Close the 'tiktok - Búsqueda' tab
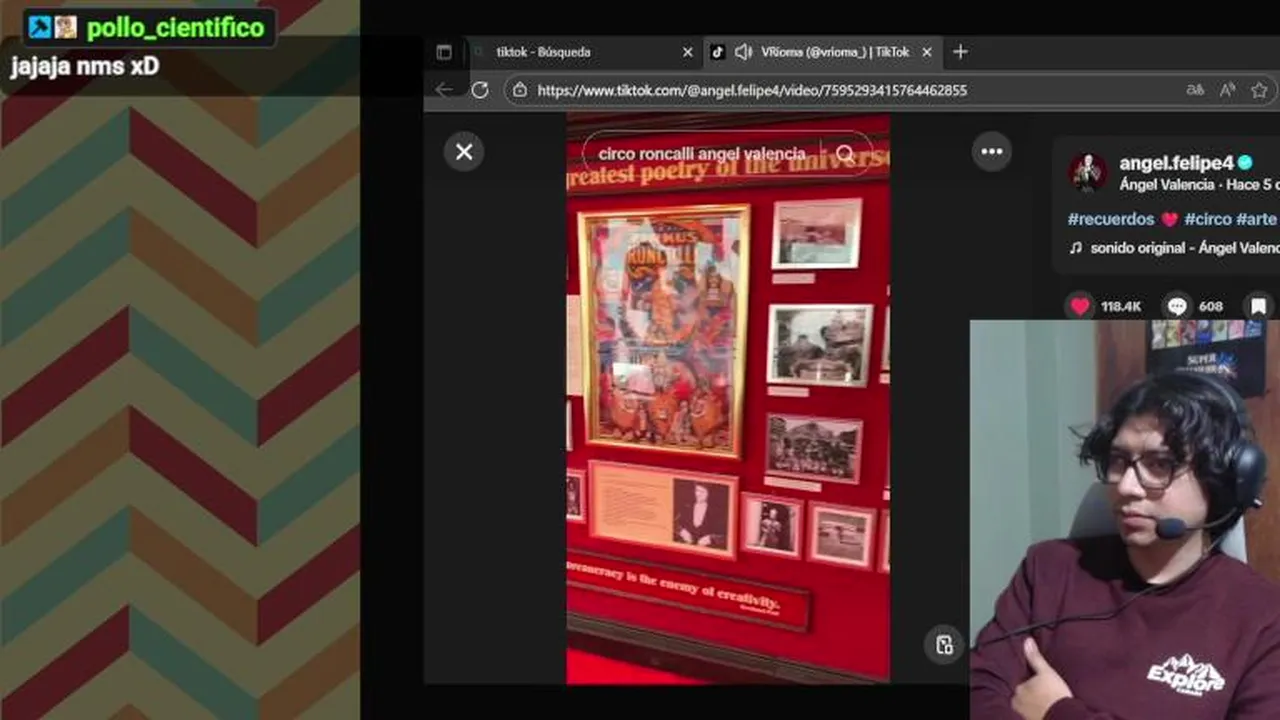This screenshot has width=1280, height=720. pyautogui.click(x=687, y=52)
